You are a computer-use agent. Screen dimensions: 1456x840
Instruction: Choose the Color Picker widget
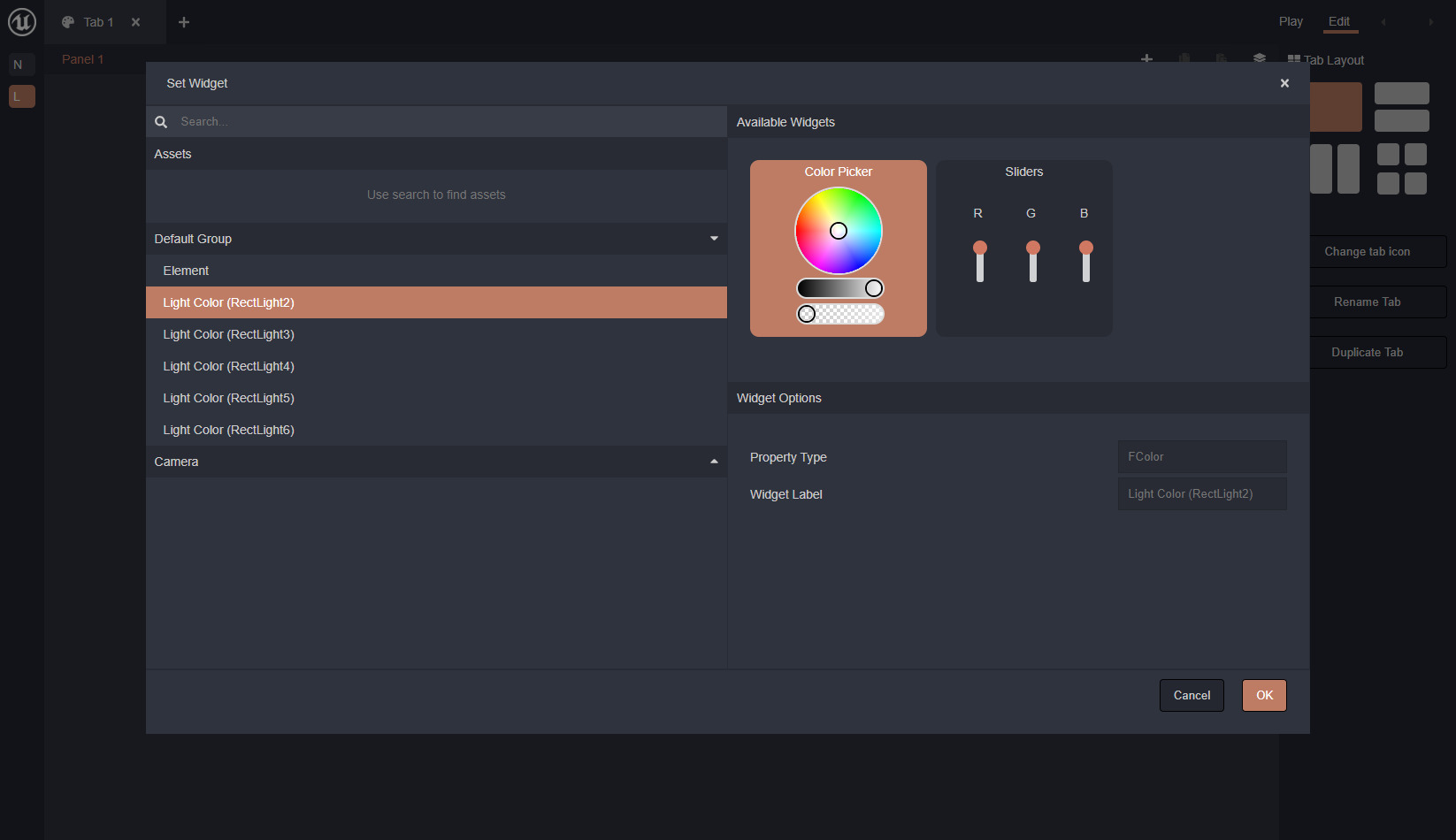coord(838,248)
